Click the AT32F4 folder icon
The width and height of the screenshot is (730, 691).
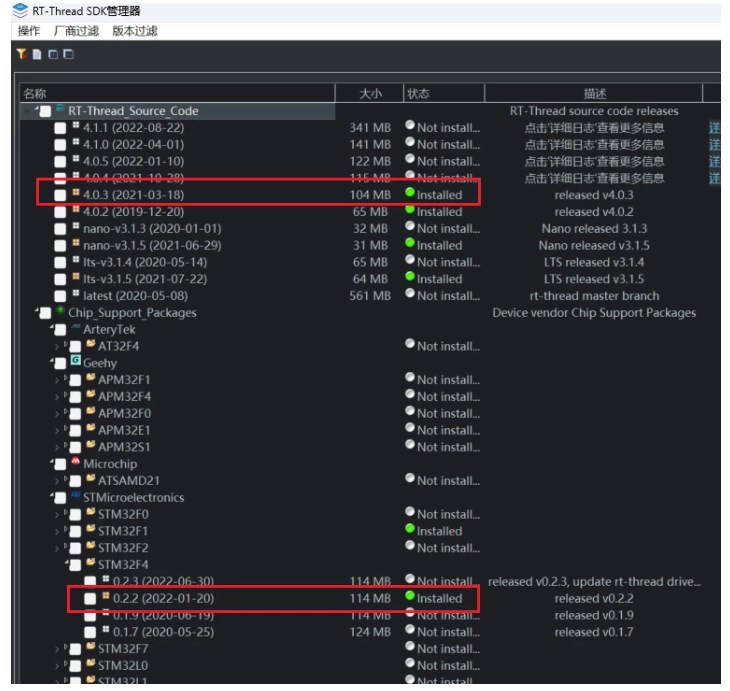click(x=91, y=344)
